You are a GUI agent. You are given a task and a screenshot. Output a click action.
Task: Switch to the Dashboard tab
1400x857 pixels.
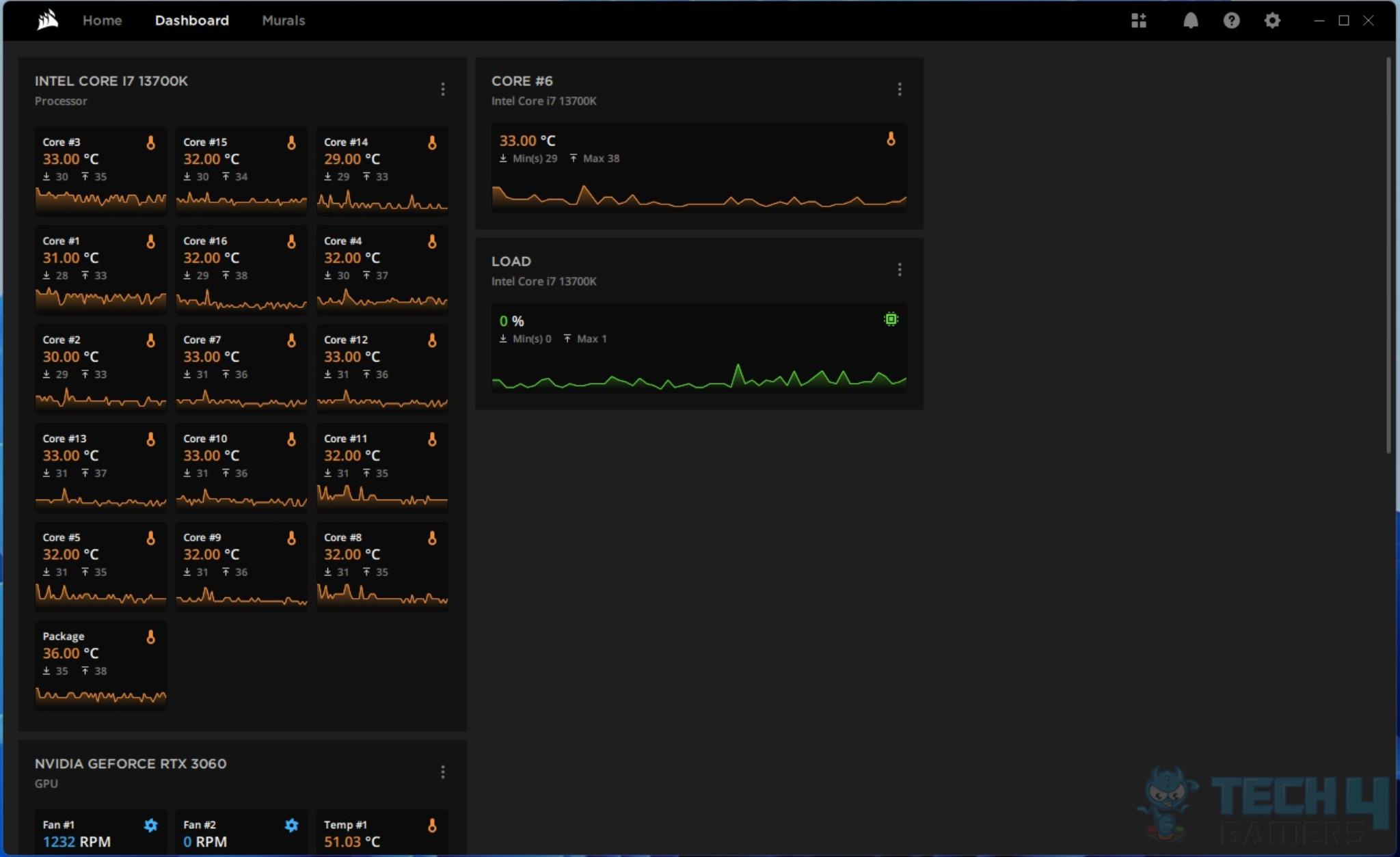(x=191, y=21)
